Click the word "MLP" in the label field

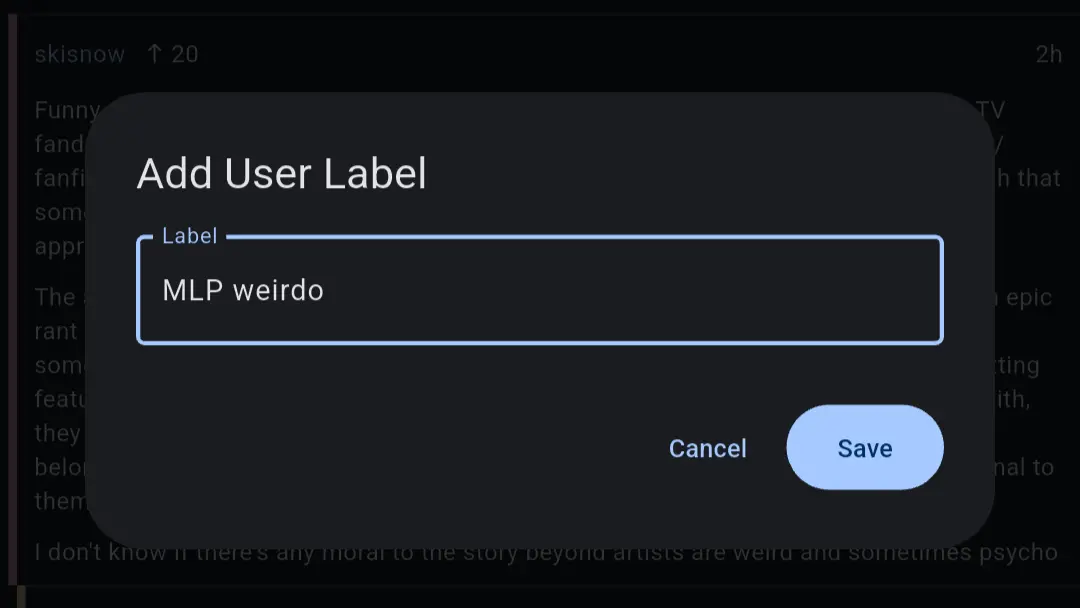pyautogui.click(x=192, y=291)
